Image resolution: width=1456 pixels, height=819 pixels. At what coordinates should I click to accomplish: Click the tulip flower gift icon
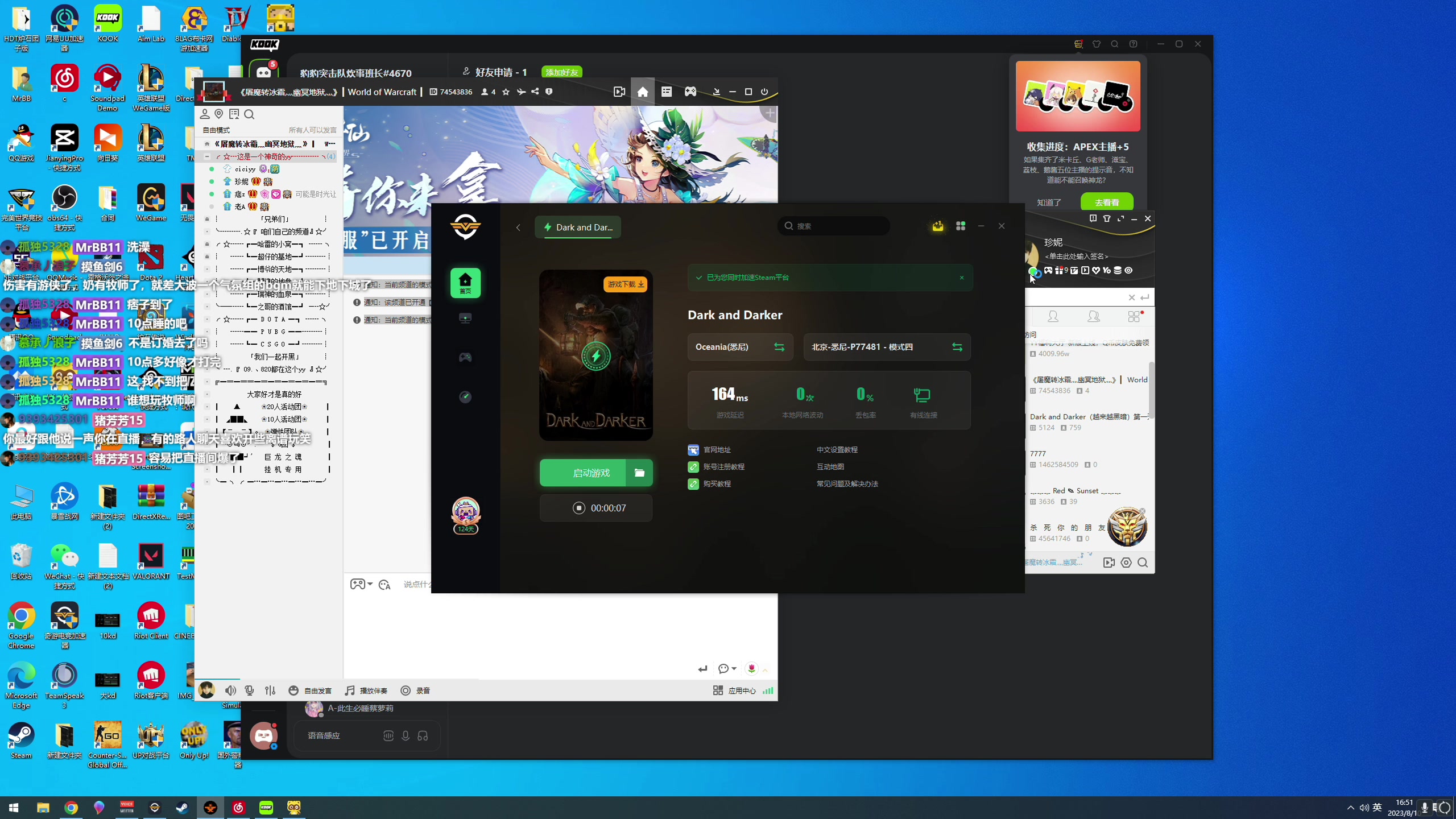click(x=751, y=669)
